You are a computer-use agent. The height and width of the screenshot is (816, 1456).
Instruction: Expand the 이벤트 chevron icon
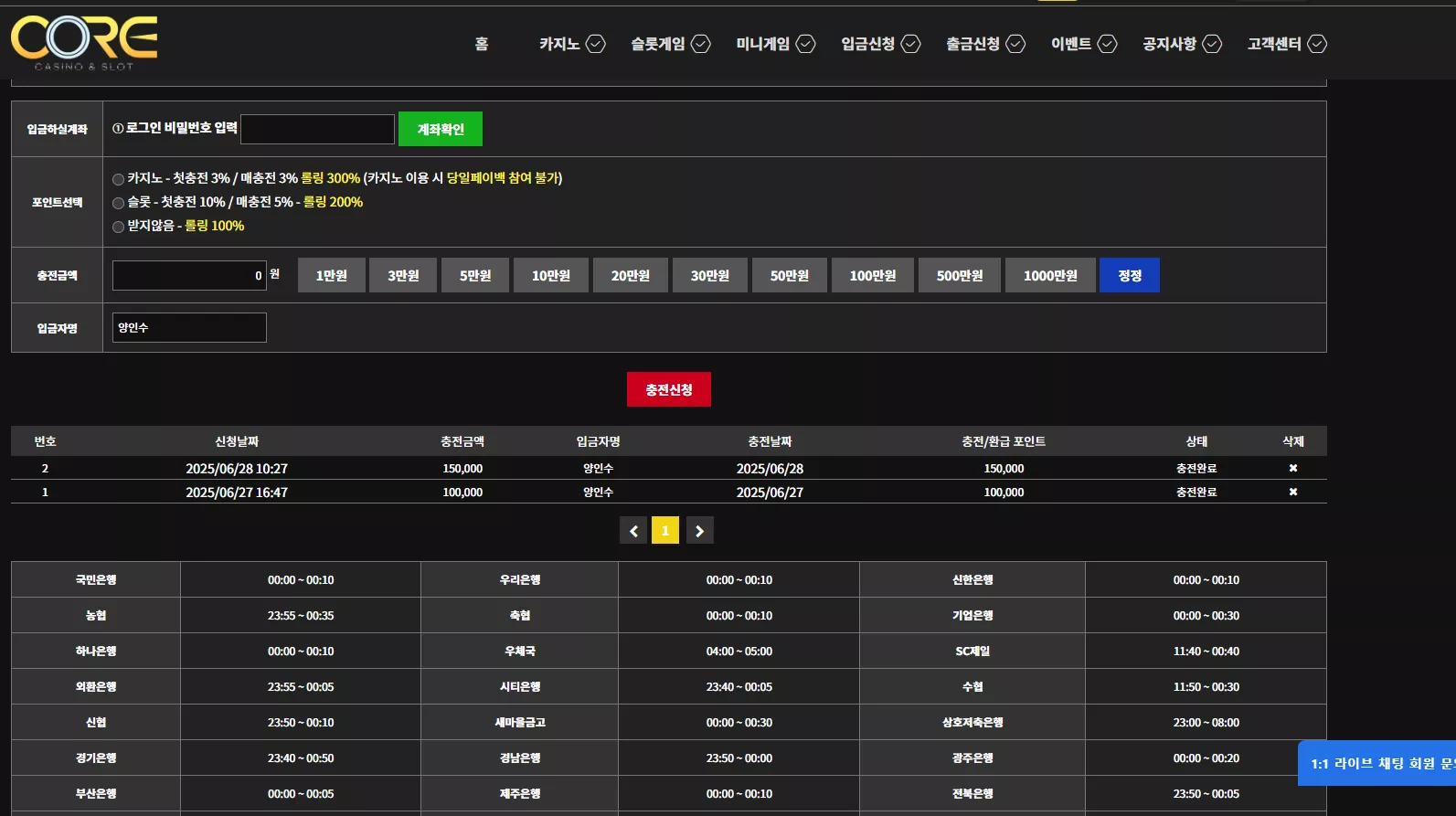(x=1108, y=44)
